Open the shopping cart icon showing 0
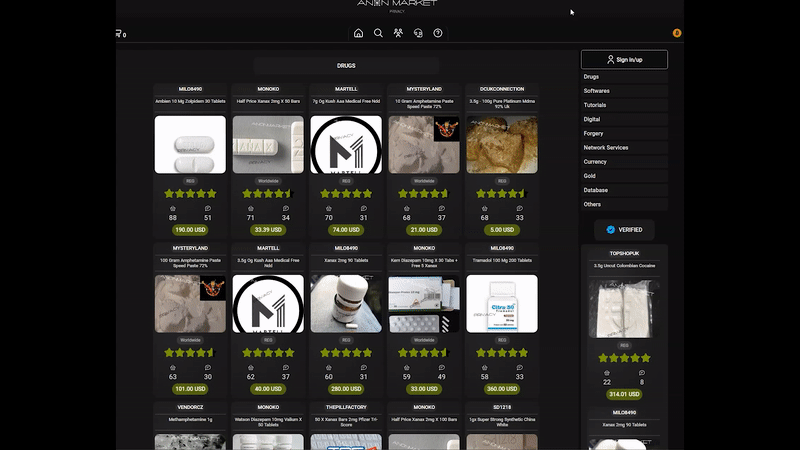The image size is (800, 450). point(120,34)
